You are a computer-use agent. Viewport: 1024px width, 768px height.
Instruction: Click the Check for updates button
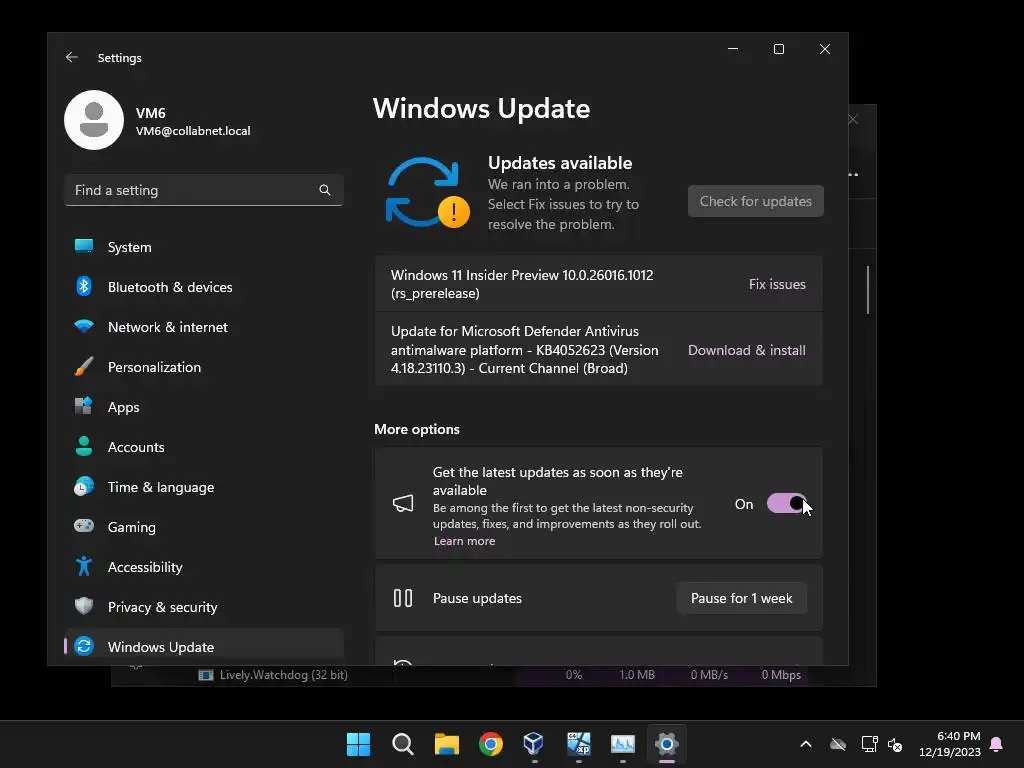pos(756,201)
